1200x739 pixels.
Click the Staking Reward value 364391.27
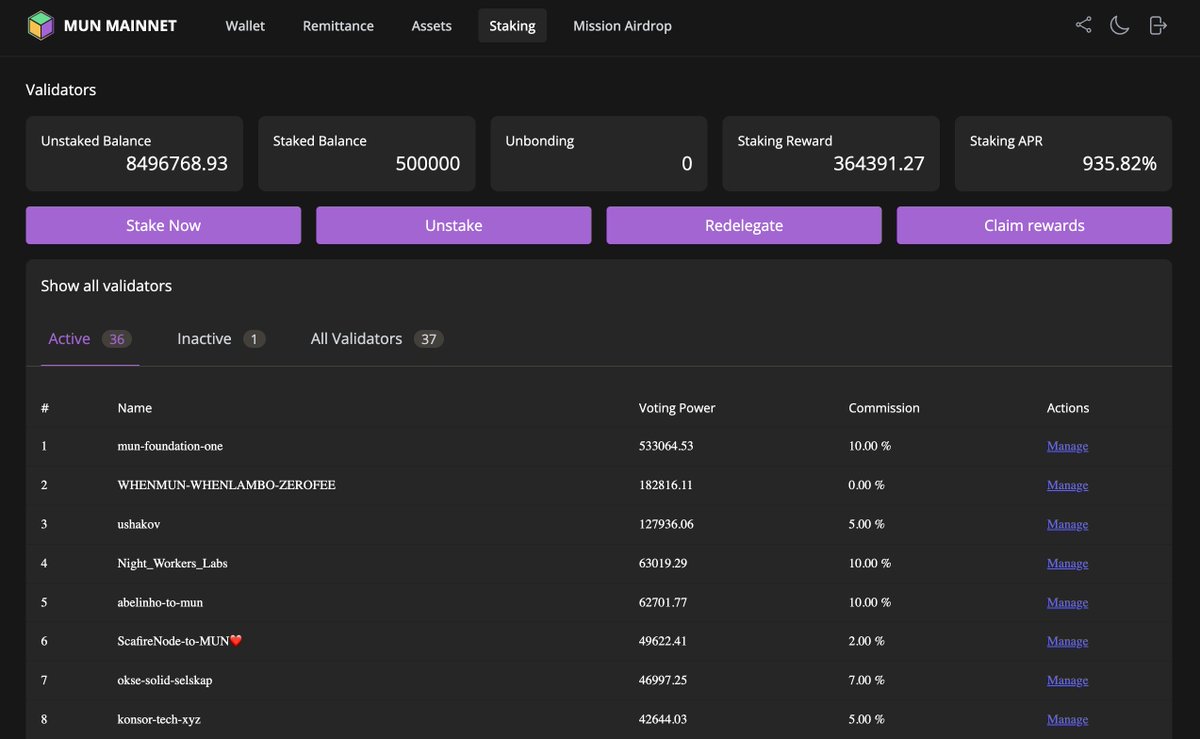pyautogui.click(x=879, y=164)
